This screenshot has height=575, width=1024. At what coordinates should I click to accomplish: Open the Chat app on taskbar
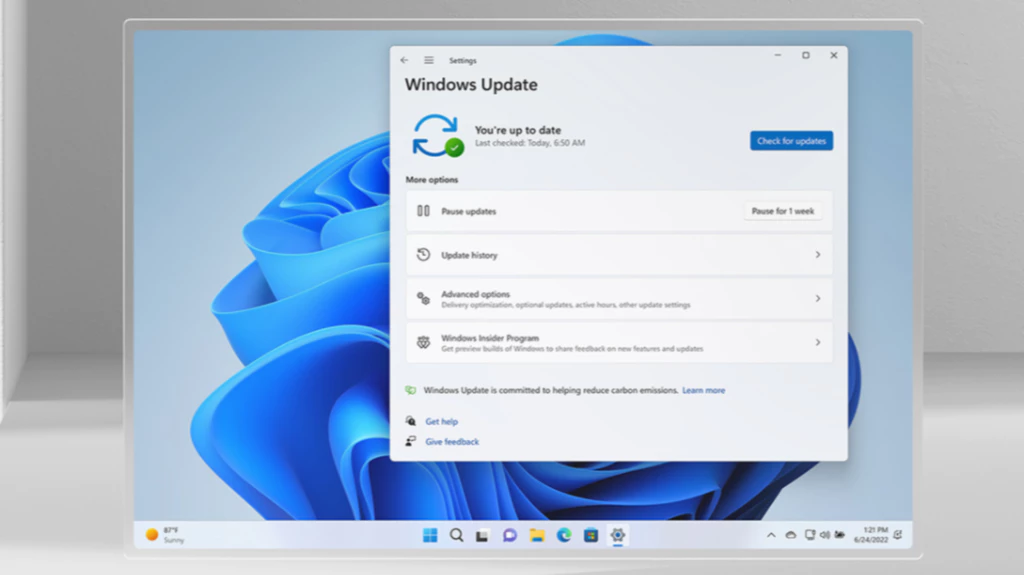tap(509, 536)
